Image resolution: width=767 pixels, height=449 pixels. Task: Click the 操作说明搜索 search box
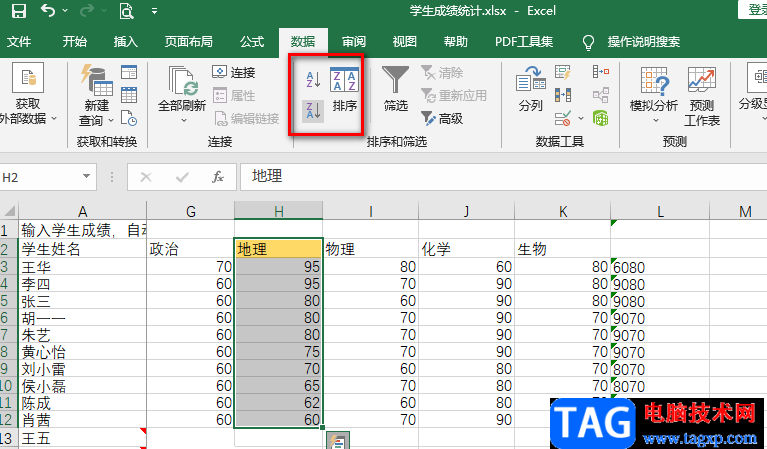pyautogui.click(x=643, y=42)
